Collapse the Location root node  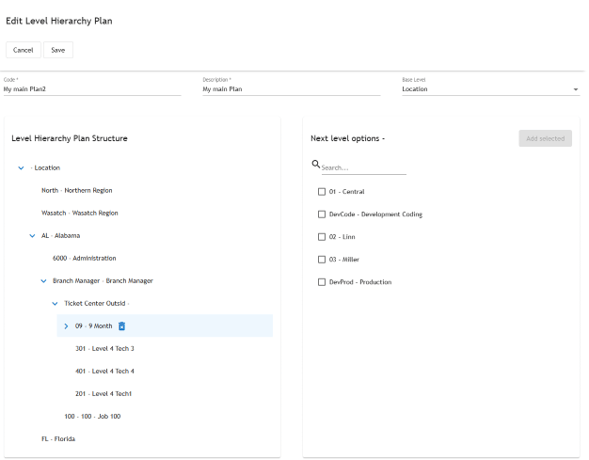21,168
